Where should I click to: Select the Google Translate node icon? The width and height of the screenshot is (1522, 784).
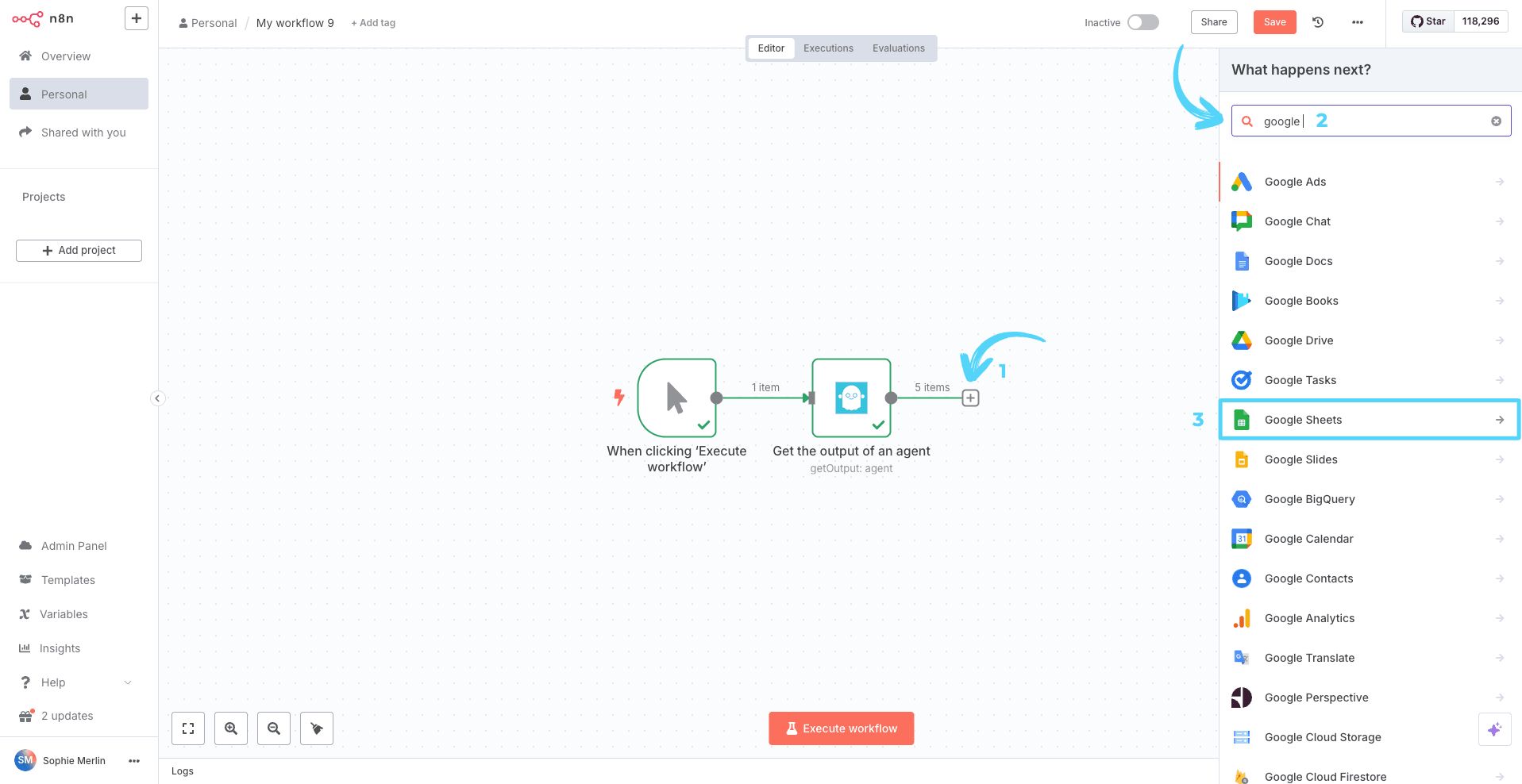[x=1242, y=658]
